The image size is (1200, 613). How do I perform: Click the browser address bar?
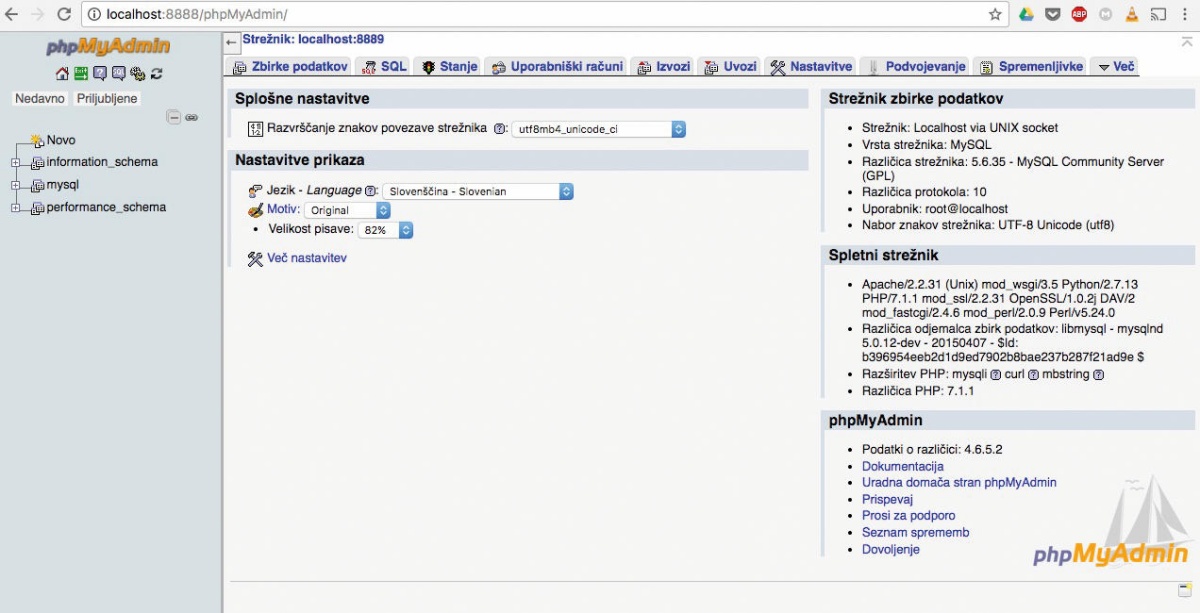coord(545,14)
